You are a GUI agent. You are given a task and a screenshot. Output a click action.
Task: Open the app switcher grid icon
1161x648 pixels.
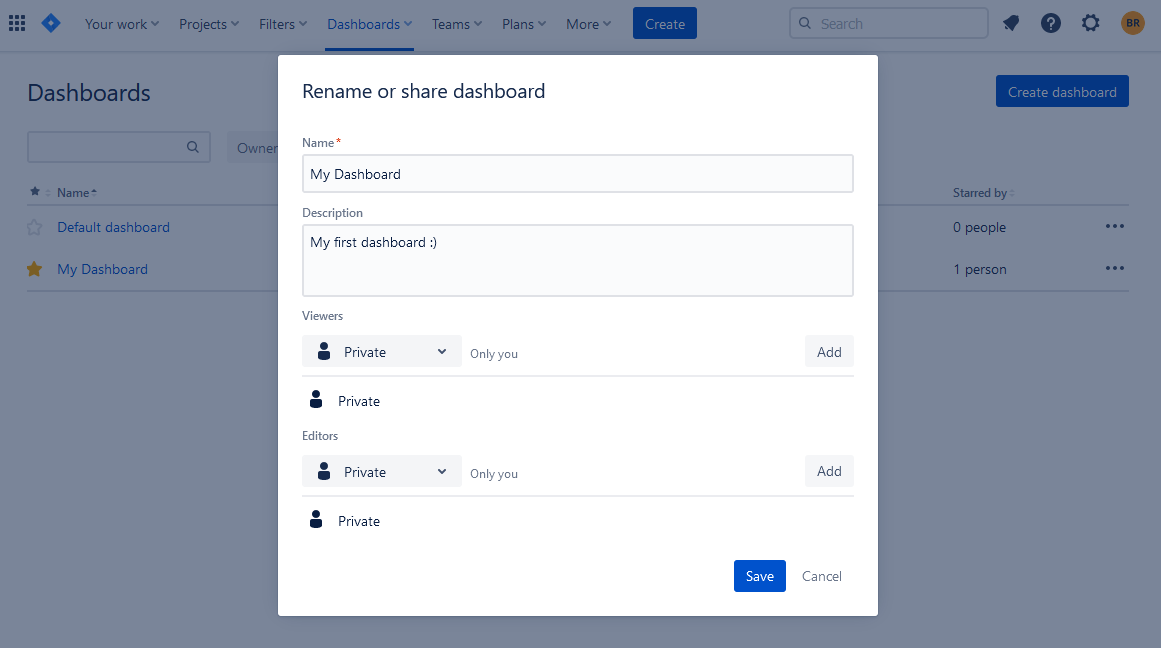tap(17, 24)
